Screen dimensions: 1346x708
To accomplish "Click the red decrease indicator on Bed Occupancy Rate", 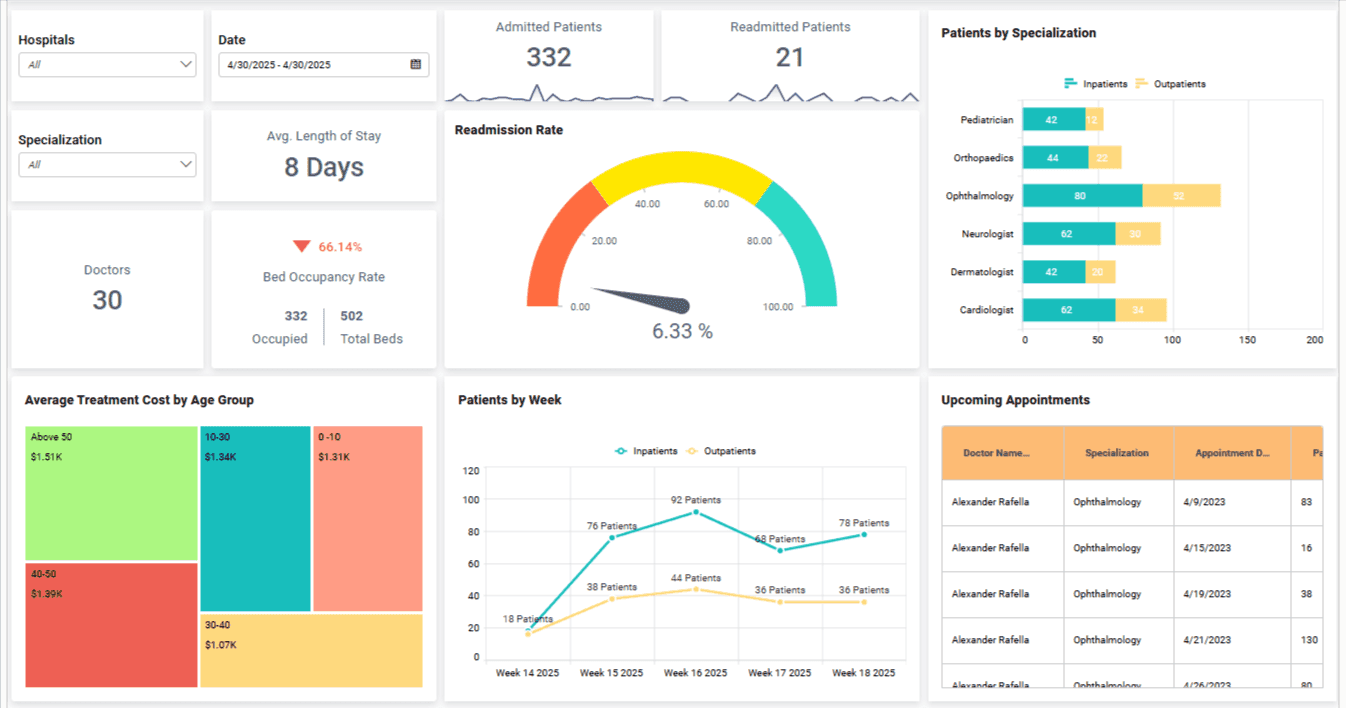I will (301, 245).
